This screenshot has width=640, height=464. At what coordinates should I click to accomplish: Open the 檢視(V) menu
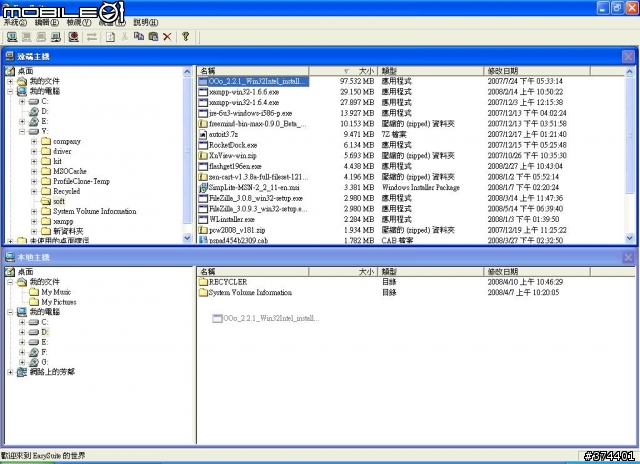click(x=79, y=22)
